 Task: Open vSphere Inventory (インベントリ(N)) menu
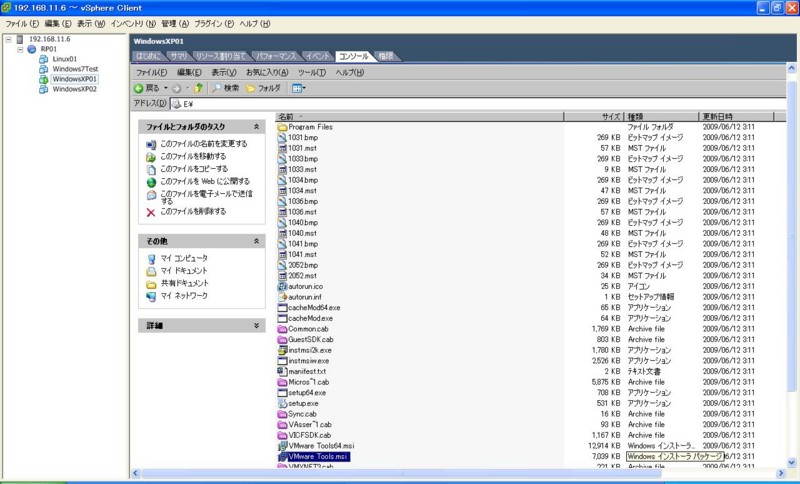tap(133, 24)
